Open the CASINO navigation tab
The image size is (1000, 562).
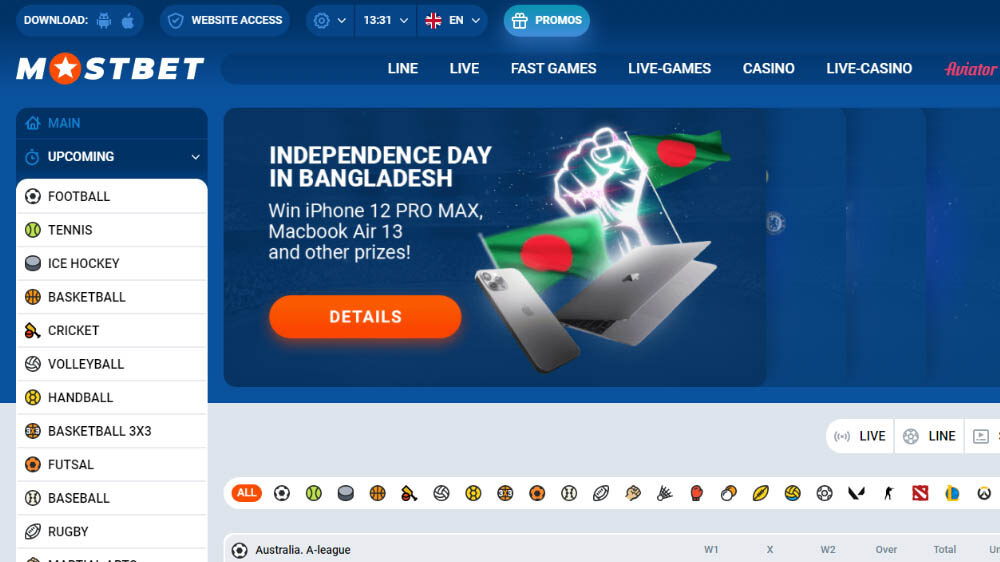[x=768, y=68]
